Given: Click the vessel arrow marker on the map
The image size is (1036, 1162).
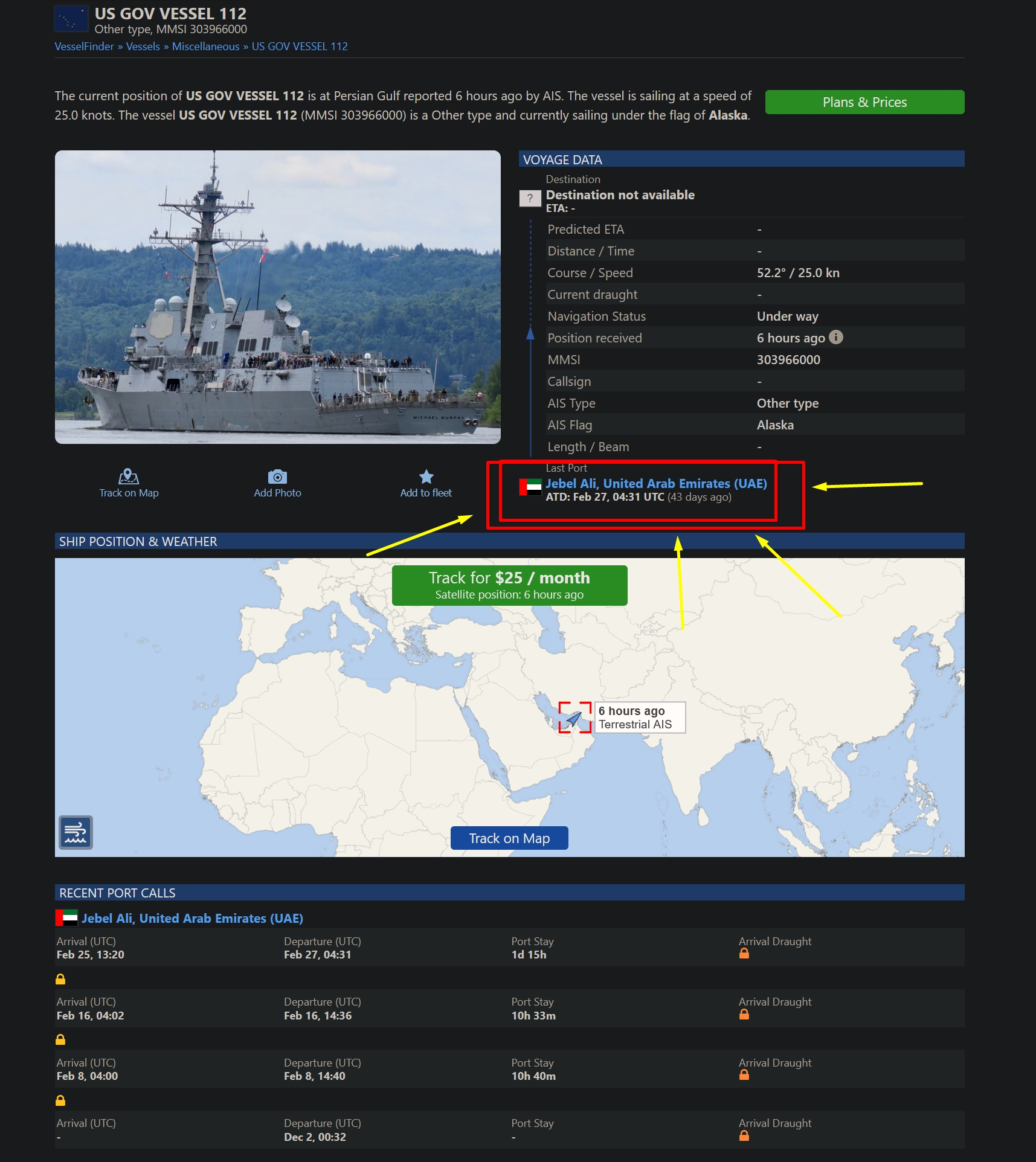Looking at the screenshot, I should (x=574, y=719).
